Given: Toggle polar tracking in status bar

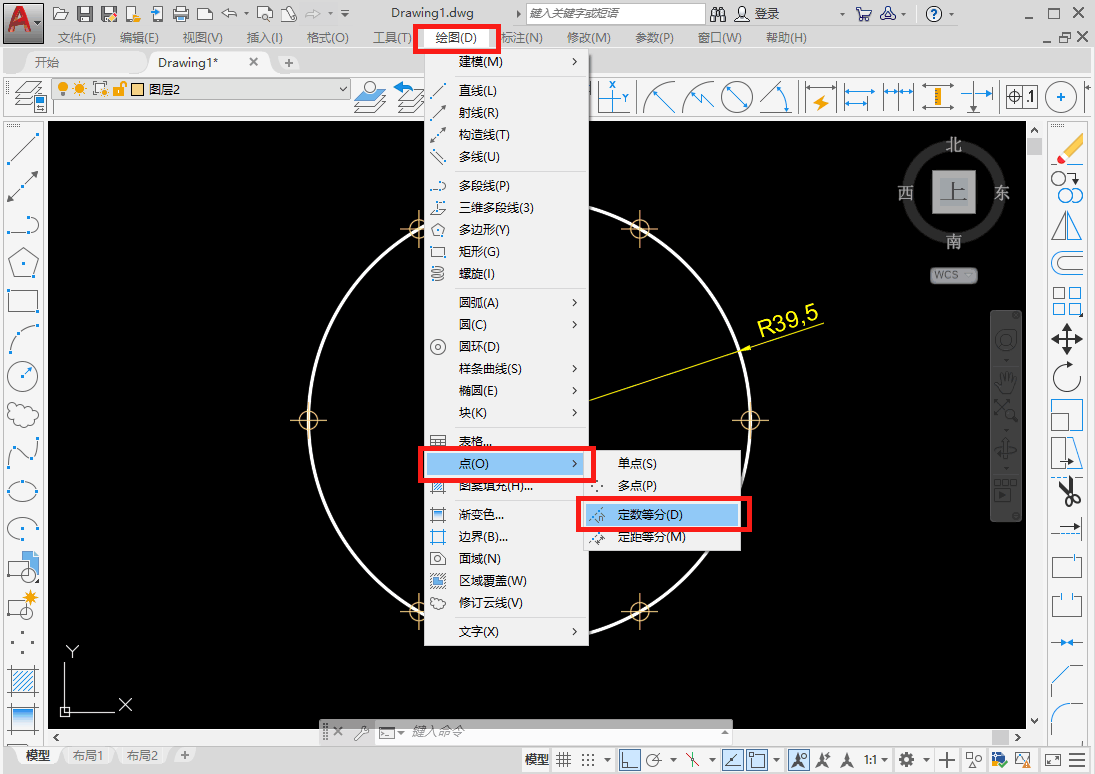Looking at the screenshot, I should (656, 760).
